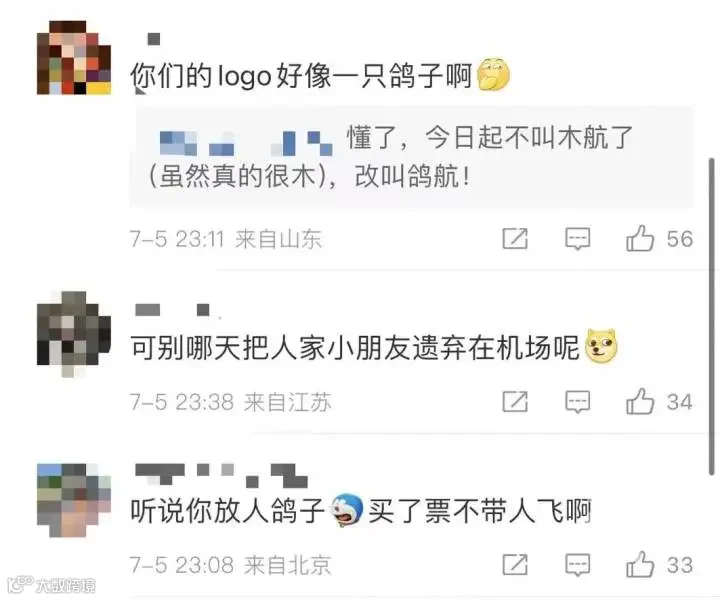Like the 北京 comment with 33 likes
Screen dimensions: 720x600
coord(640,564)
